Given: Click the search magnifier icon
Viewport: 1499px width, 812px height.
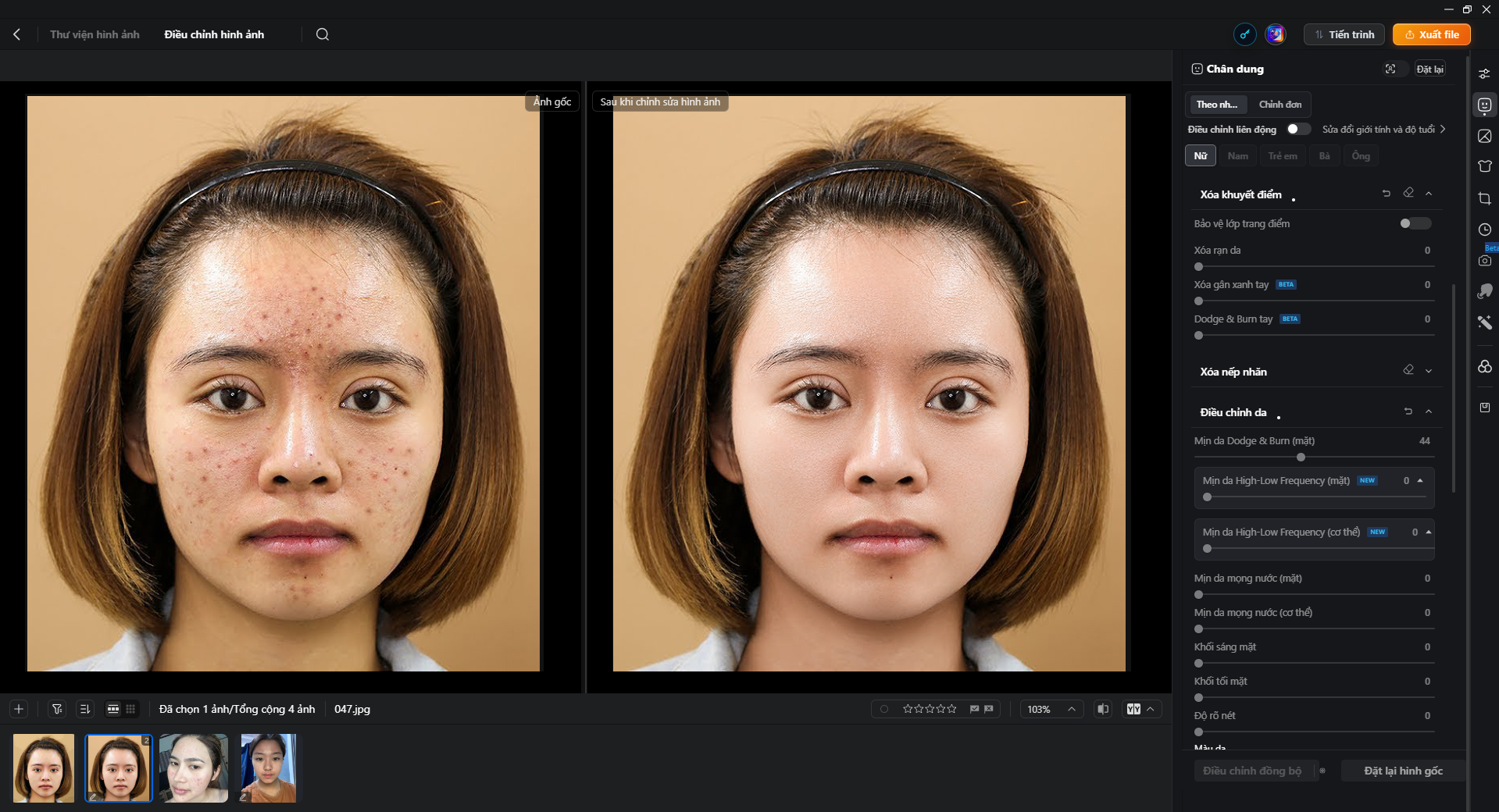Looking at the screenshot, I should (322, 34).
